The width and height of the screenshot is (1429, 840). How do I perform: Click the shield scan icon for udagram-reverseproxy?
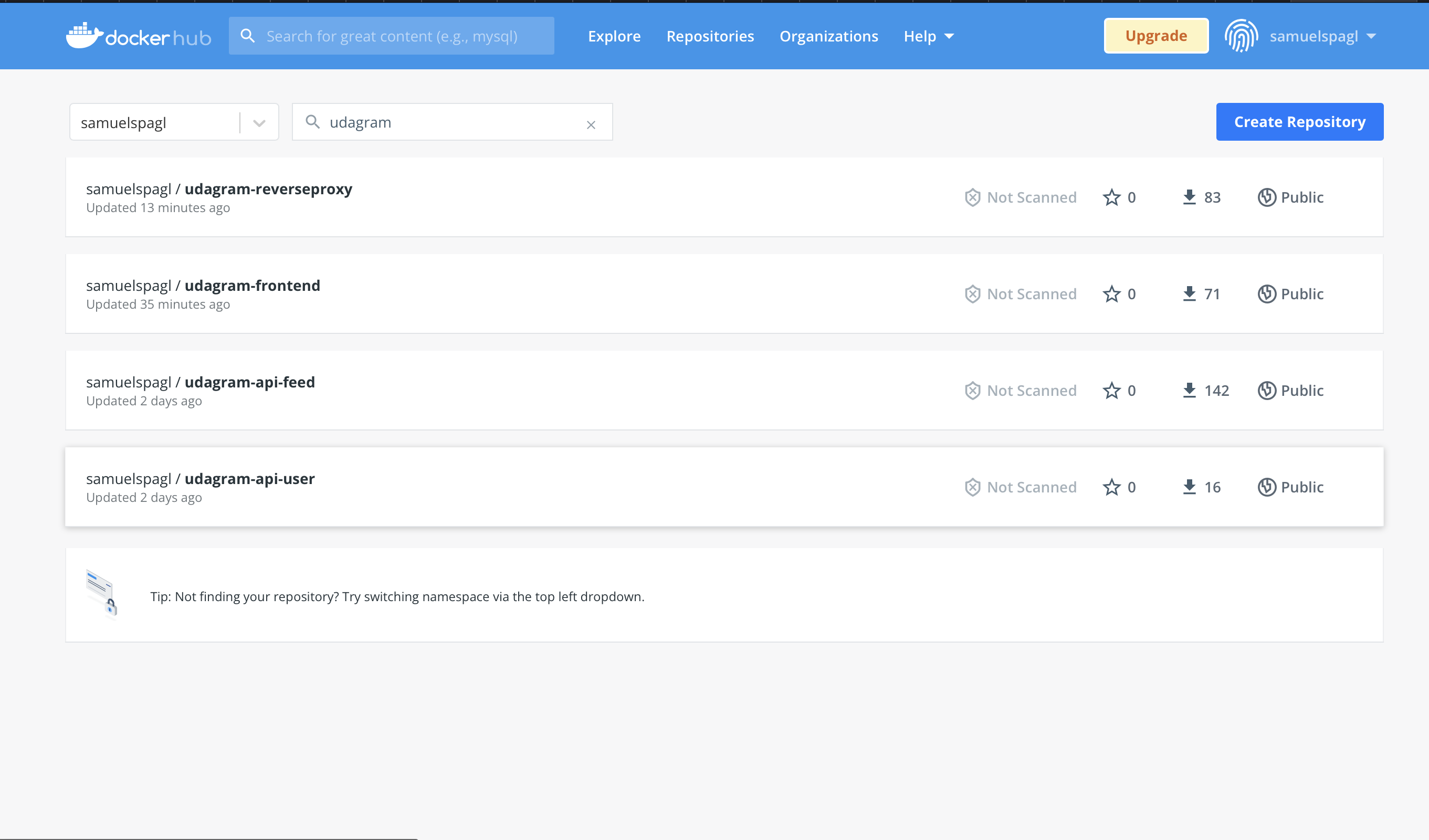click(x=971, y=197)
